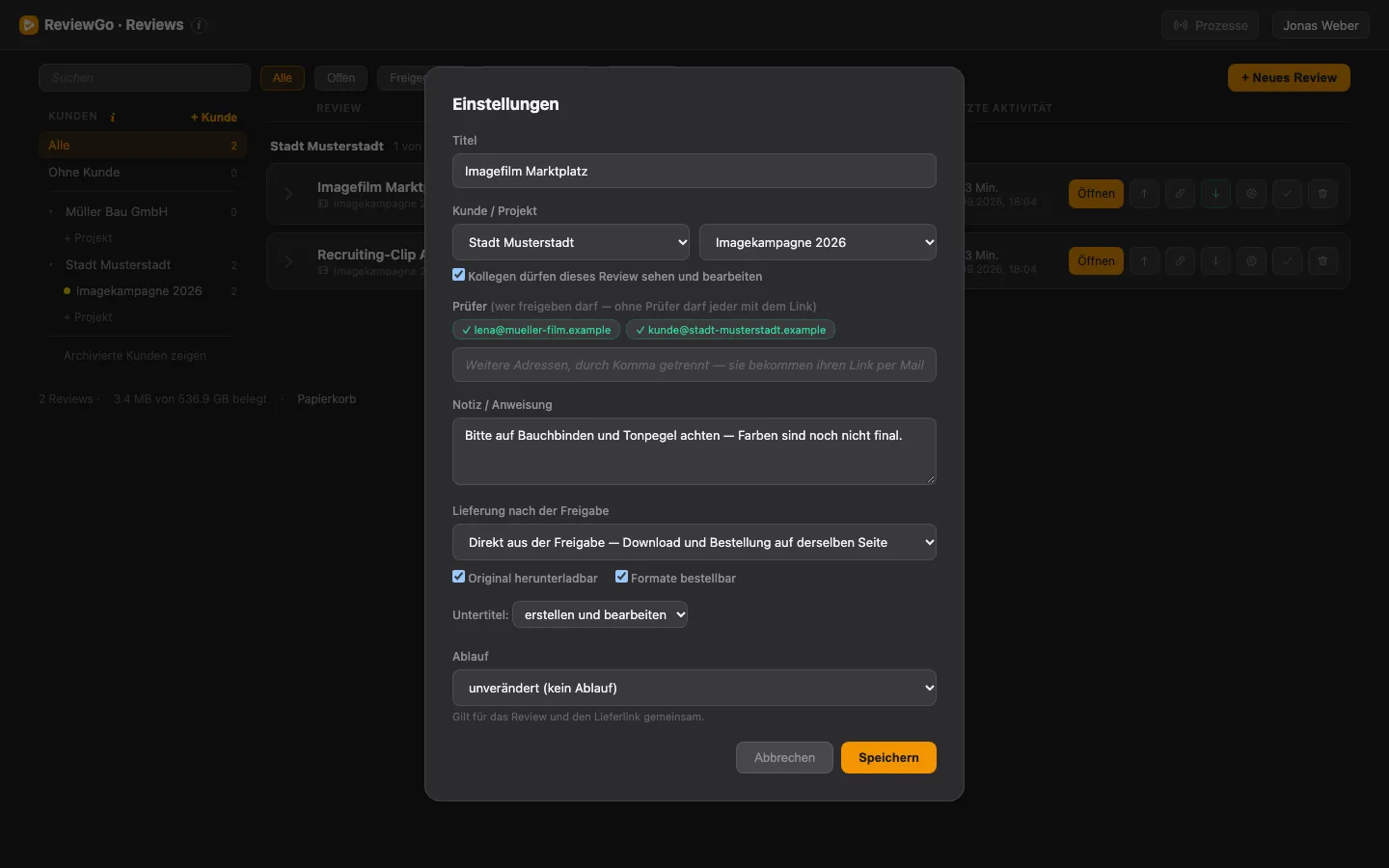
Task: Click the trash icon in the Recruiting-Clip row
Action: [1322, 261]
